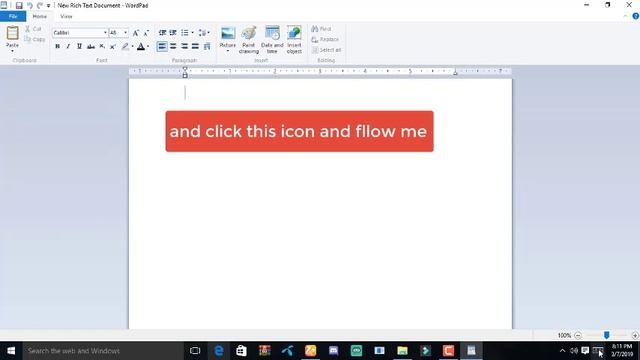640x360 pixels.
Task: Click the zoom in plus button
Action: 635,336
